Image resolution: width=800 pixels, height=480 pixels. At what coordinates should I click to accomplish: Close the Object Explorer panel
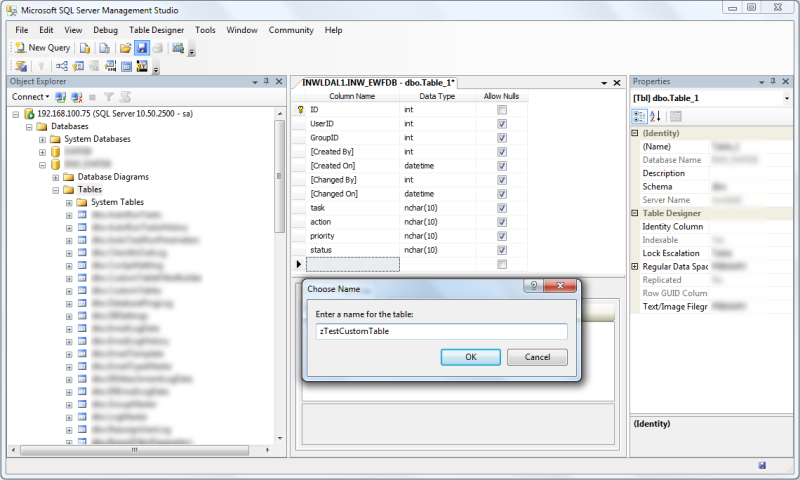click(x=279, y=82)
